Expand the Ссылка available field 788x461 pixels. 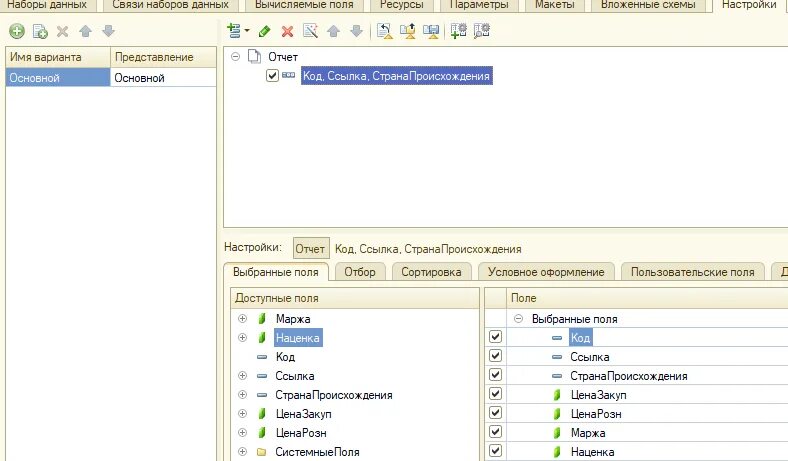point(242,376)
